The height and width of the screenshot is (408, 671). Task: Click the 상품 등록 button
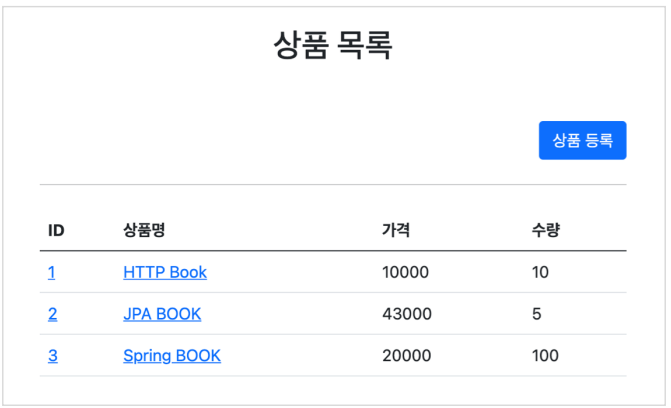(582, 140)
